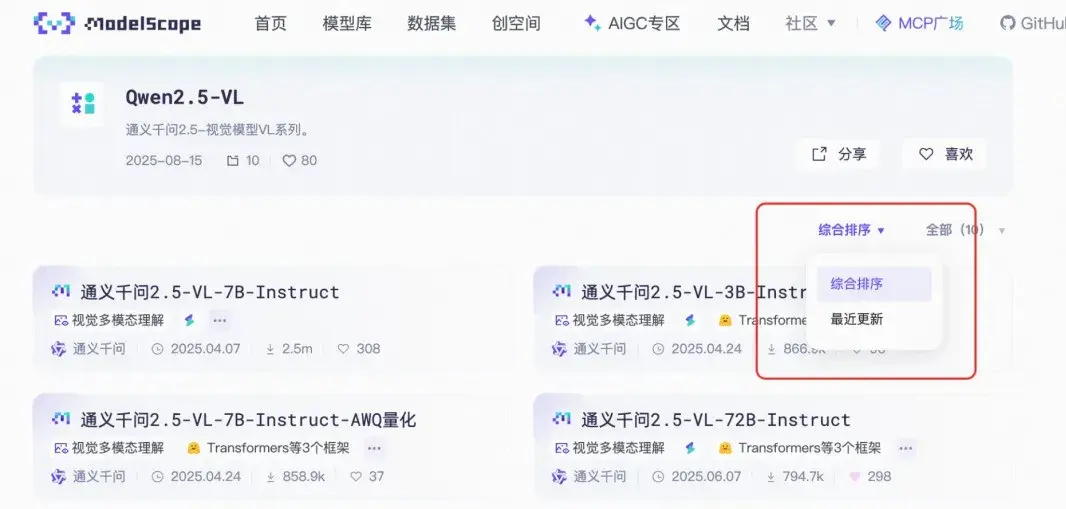Viewport: 1066px width, 509px height.
Task: Click the ModelScope logo
Action: click(x=117, y=24)
